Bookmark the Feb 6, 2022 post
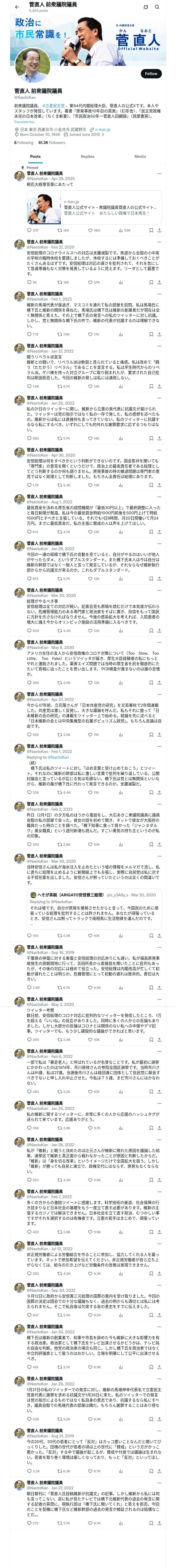The width and height of the screenshot is (176, 1568). click(150, 1091)
